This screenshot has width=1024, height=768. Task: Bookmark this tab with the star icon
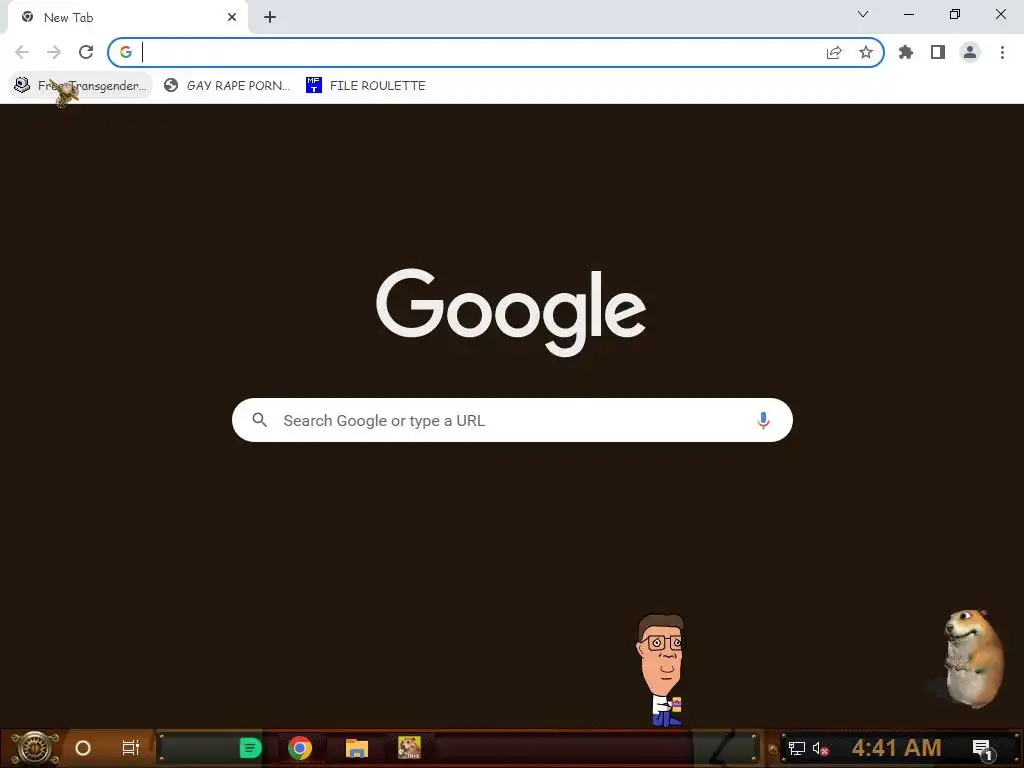866,52
